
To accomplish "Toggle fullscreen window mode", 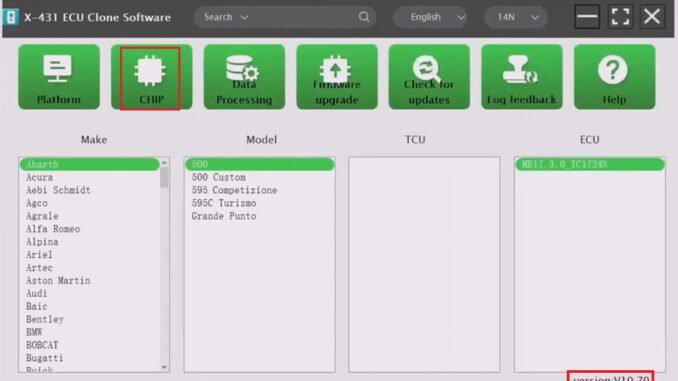I will pyautogui.click(x=620, y=17).
